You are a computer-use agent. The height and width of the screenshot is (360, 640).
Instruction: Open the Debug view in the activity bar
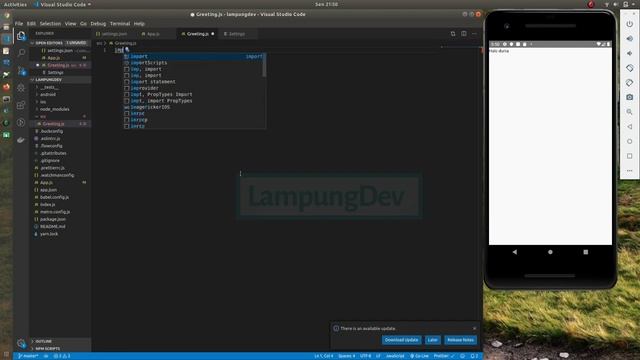21,88
